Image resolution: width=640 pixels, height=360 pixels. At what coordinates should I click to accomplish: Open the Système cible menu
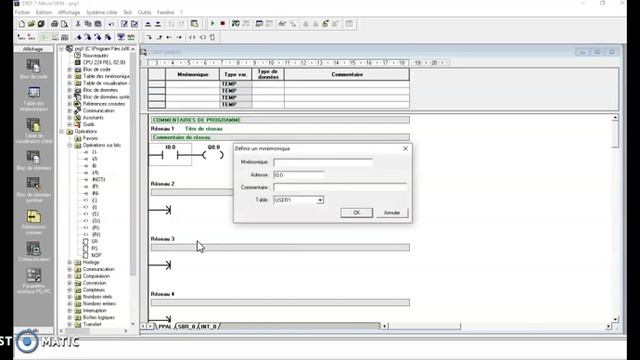click(102, 12)
